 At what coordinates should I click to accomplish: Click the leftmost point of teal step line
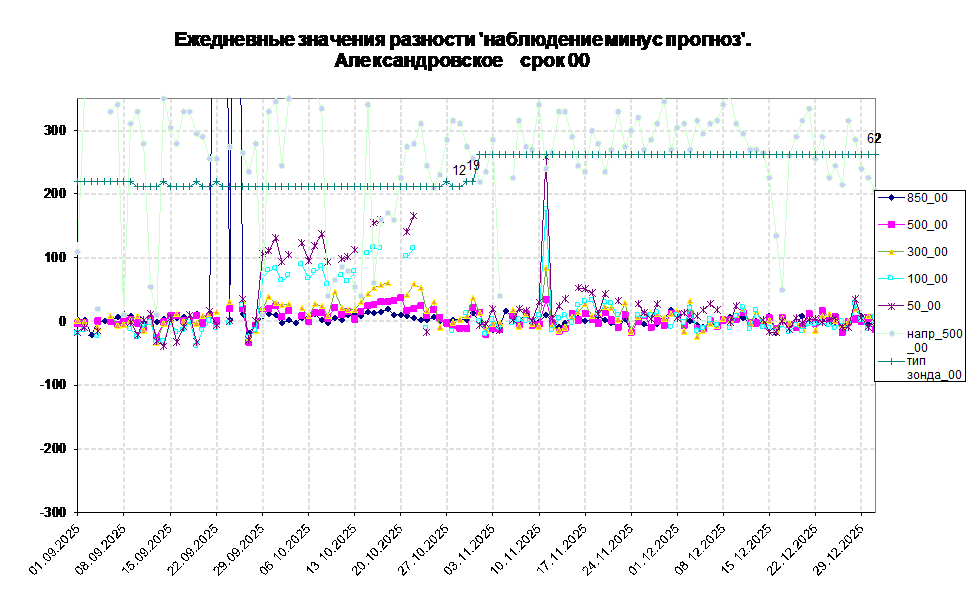79,181
